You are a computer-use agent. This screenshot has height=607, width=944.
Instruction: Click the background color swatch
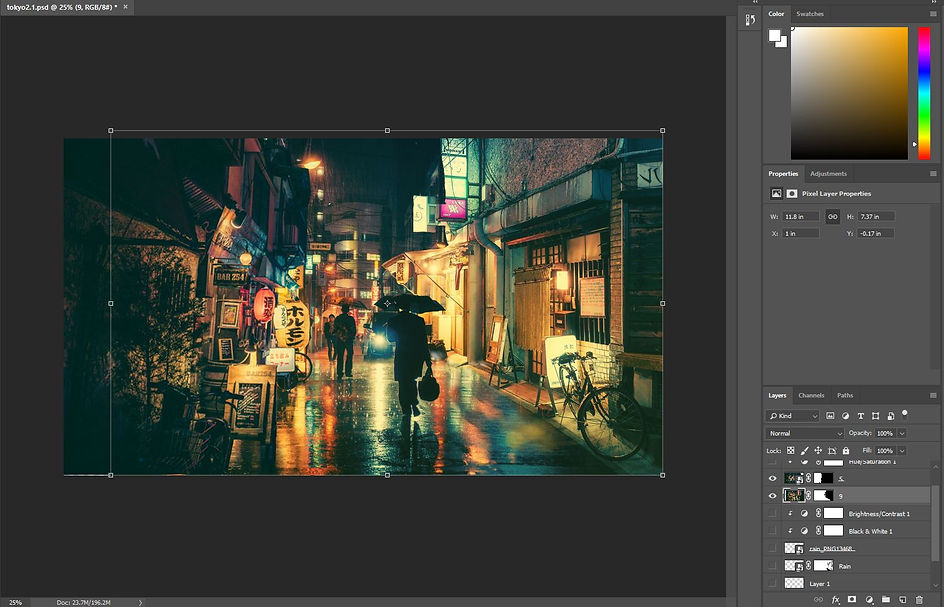click(782, 43)
